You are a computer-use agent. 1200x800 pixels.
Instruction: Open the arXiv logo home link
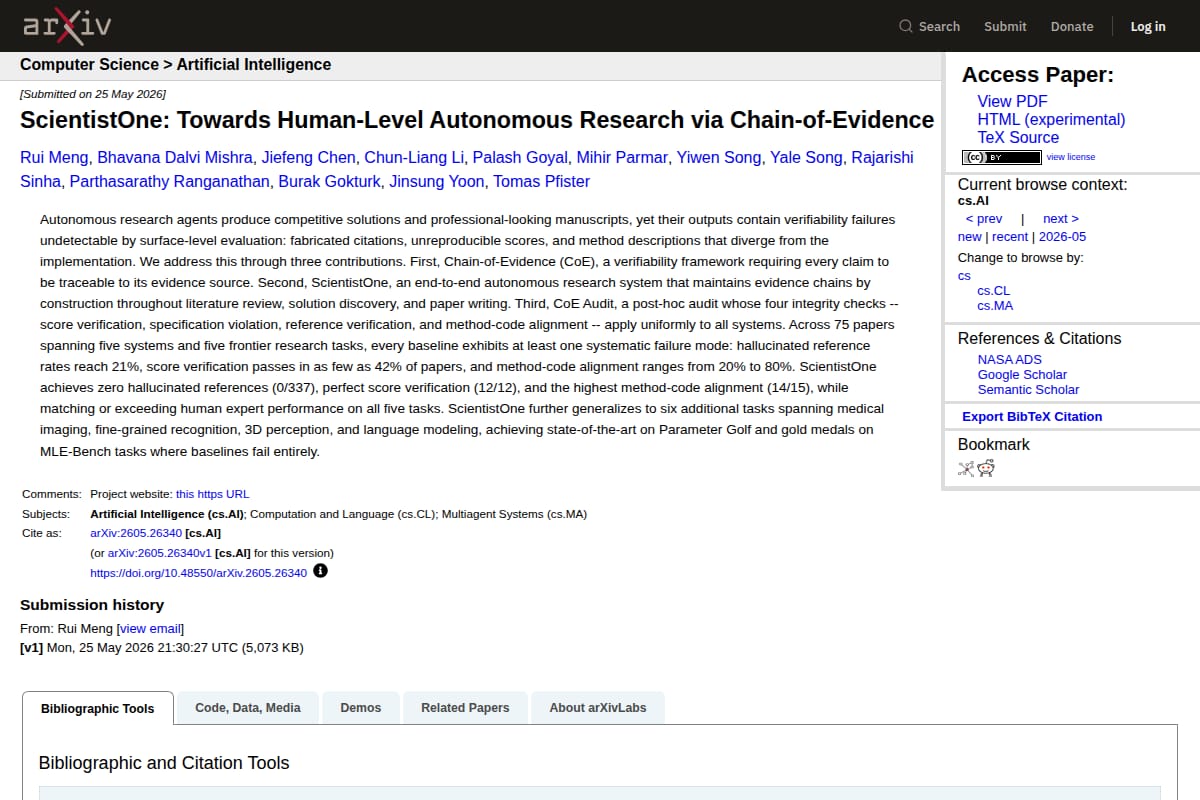click(x=67, y=25)
